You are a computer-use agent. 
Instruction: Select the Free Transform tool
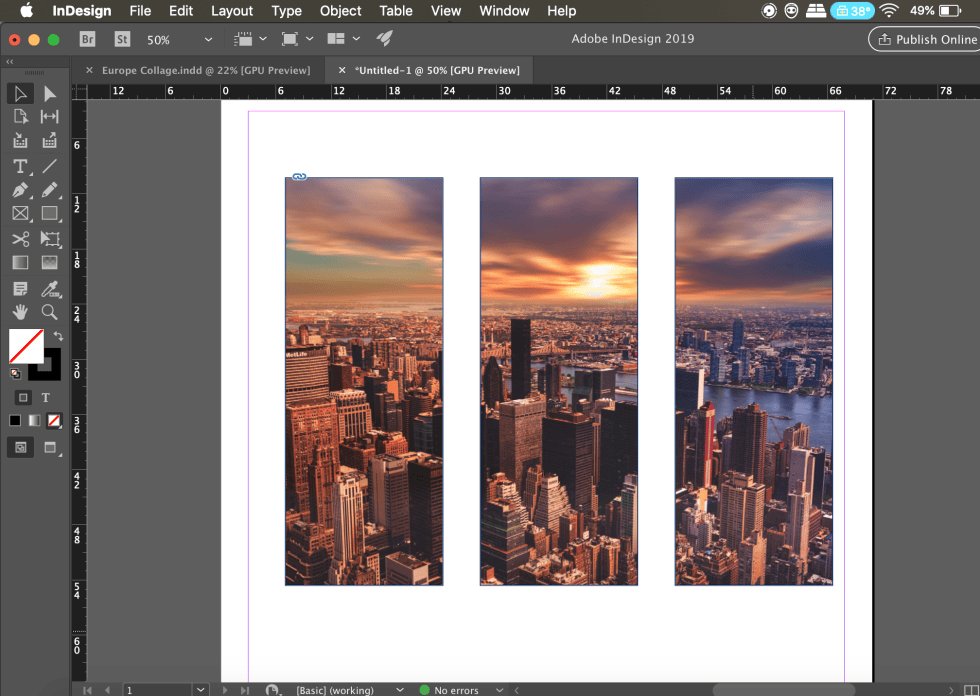(x=49, y=239)
